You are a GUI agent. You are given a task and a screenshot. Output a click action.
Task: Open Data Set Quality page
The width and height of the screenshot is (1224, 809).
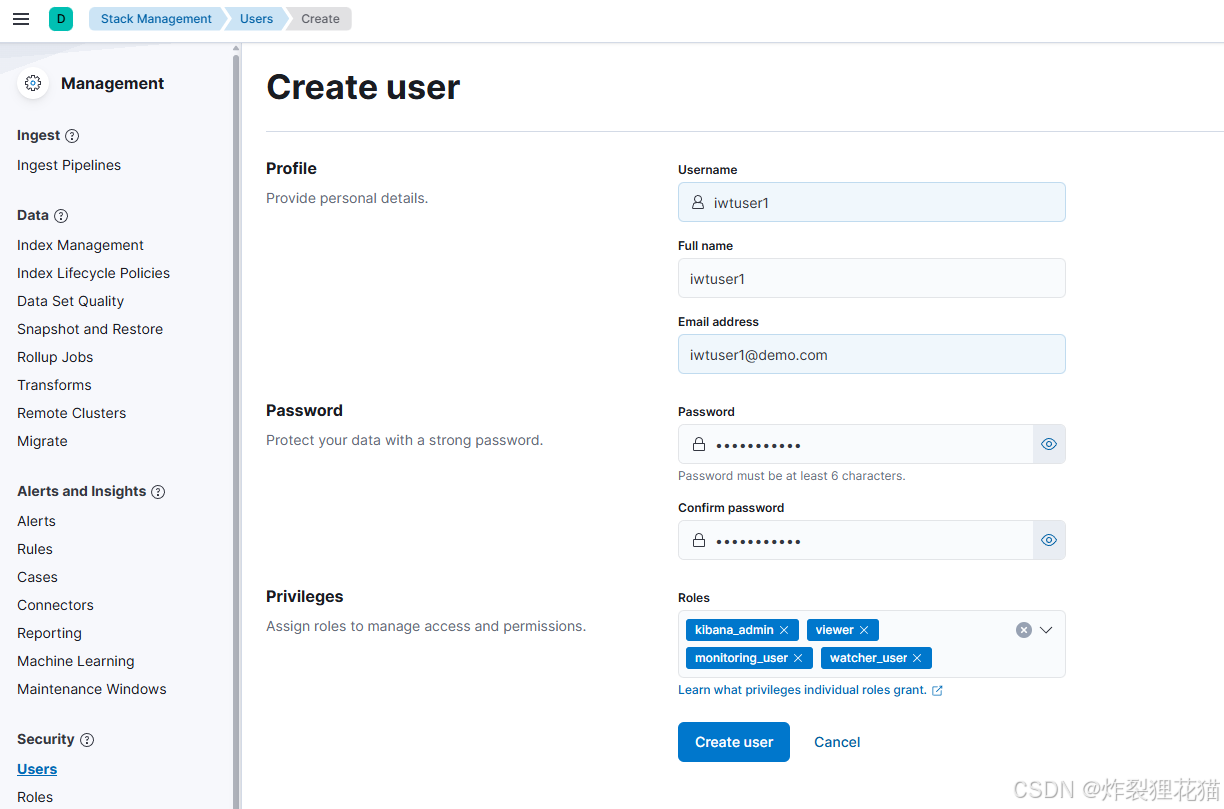click(x=70, y=301)
